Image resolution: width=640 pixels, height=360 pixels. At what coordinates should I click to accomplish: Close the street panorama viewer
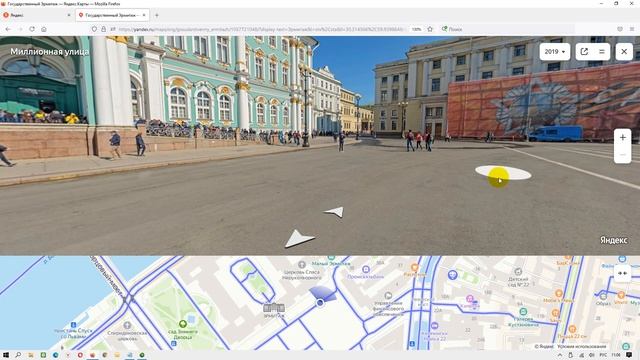point(624,52)
